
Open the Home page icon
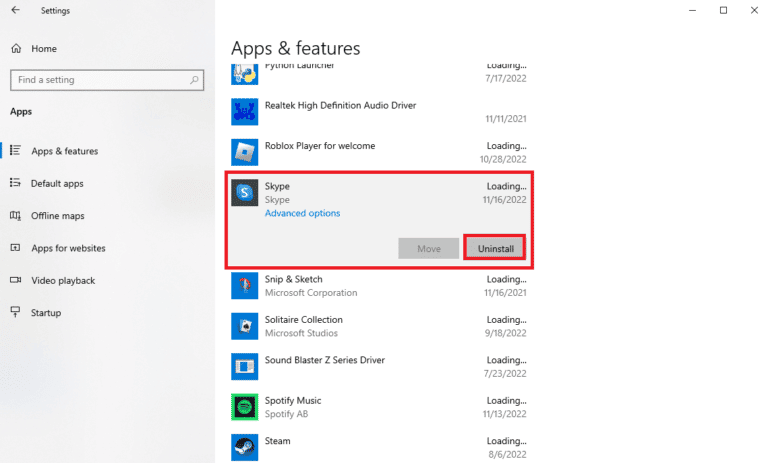coord(16,49)
